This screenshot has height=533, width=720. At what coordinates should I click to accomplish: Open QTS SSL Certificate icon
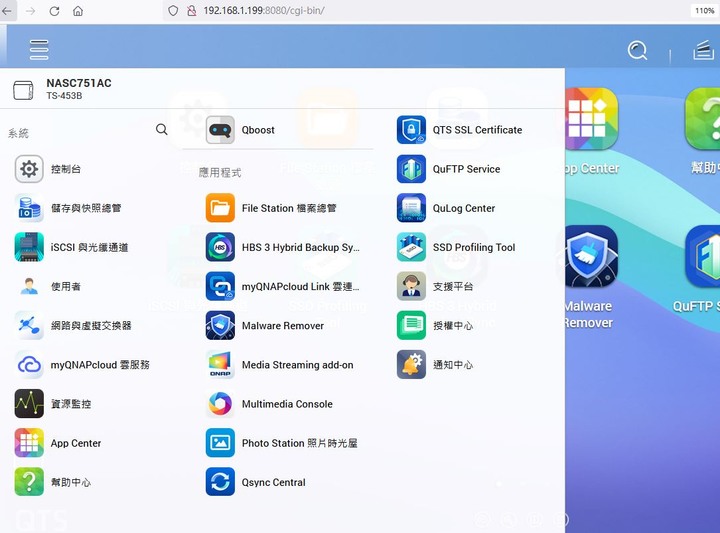(x=411, y=130)
